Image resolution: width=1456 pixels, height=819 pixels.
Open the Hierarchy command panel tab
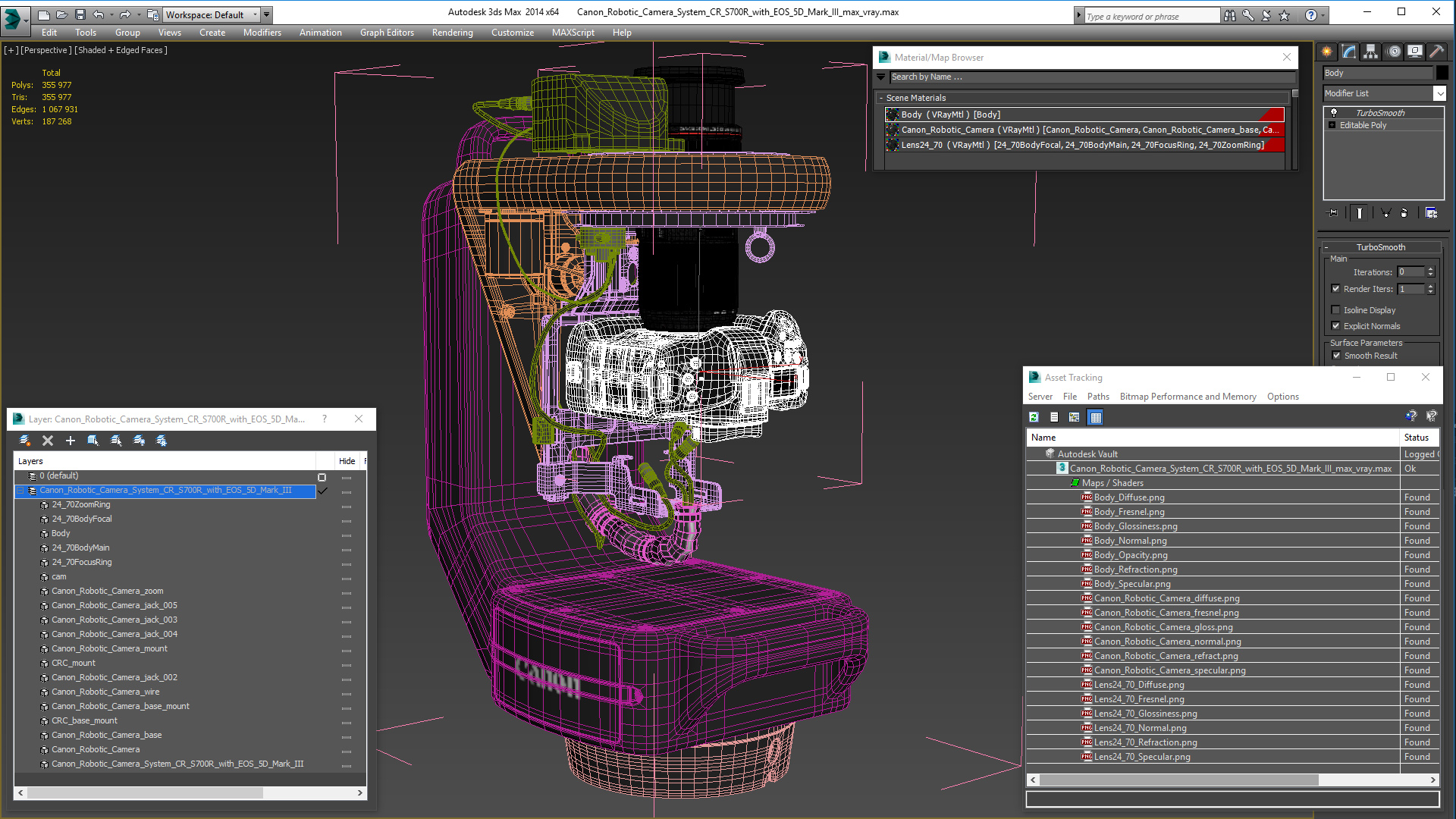point(1370,52)
